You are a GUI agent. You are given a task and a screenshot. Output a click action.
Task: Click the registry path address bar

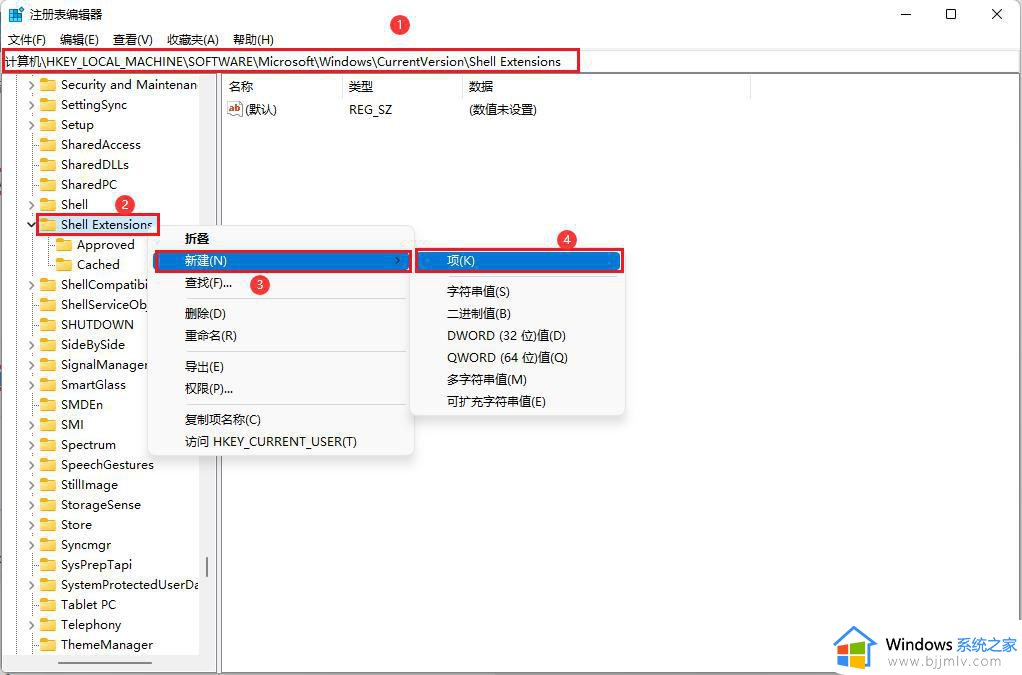510,61
